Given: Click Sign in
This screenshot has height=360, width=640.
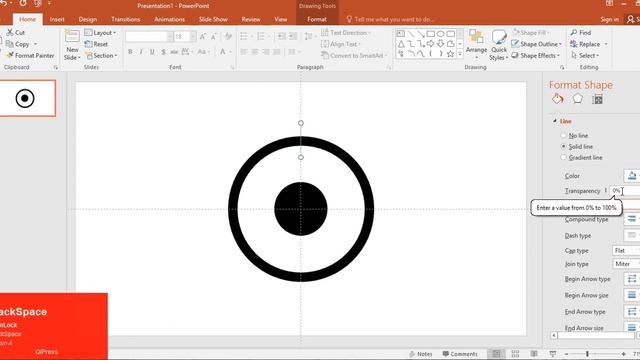Looking at the screenshot, I should point(609,19).
